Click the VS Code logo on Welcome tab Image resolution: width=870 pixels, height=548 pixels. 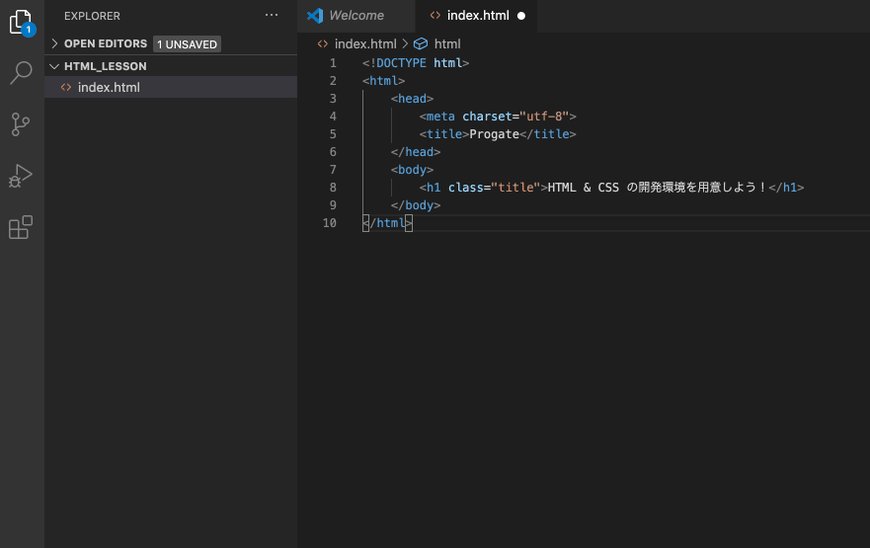315,16
